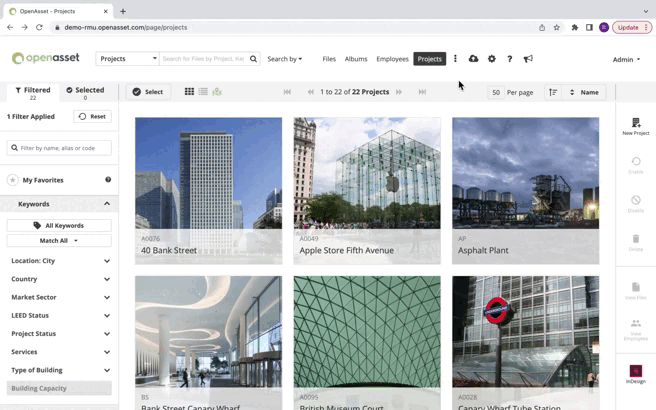This screenshot has width=656, height=410.
Task: Click the All Keywords button
Action: tap(59, 226)
